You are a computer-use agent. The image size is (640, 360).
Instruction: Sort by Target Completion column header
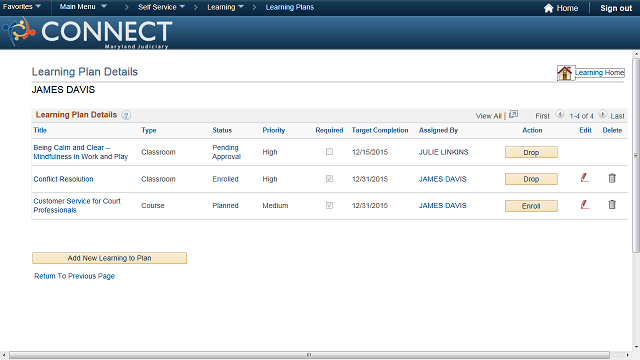tap(380, 130)
